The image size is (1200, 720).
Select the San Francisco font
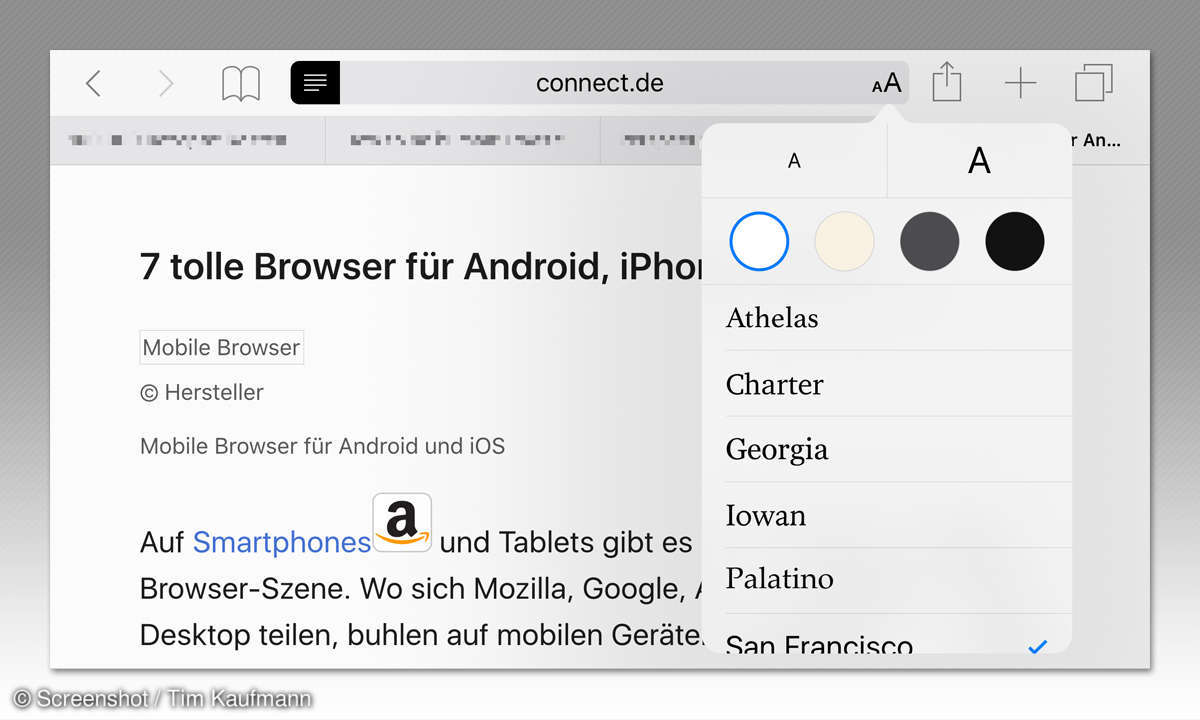[887, 635]
